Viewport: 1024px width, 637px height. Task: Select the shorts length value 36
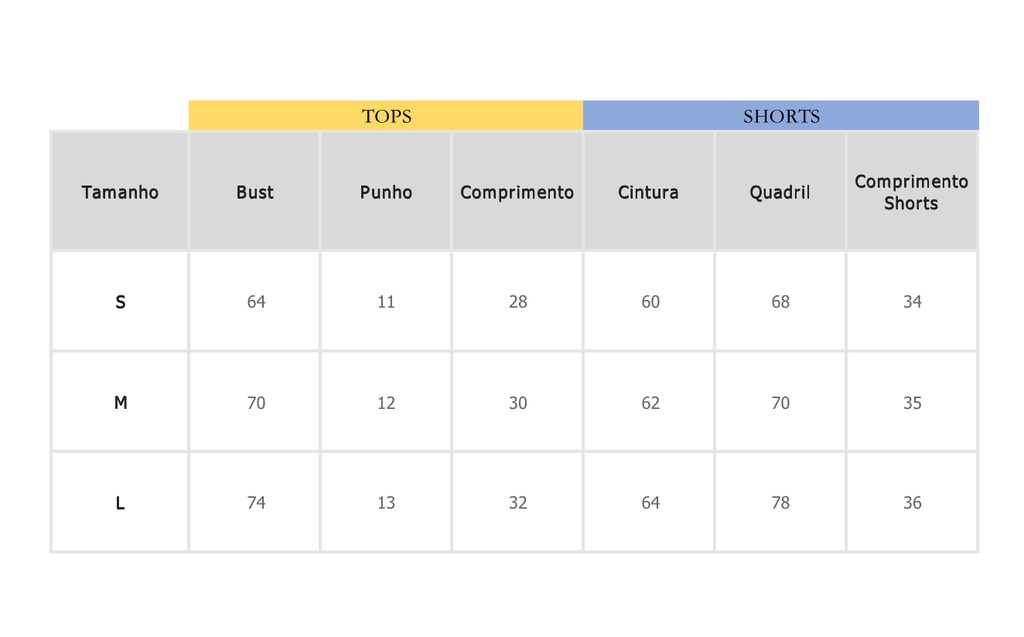click(912, 502)
